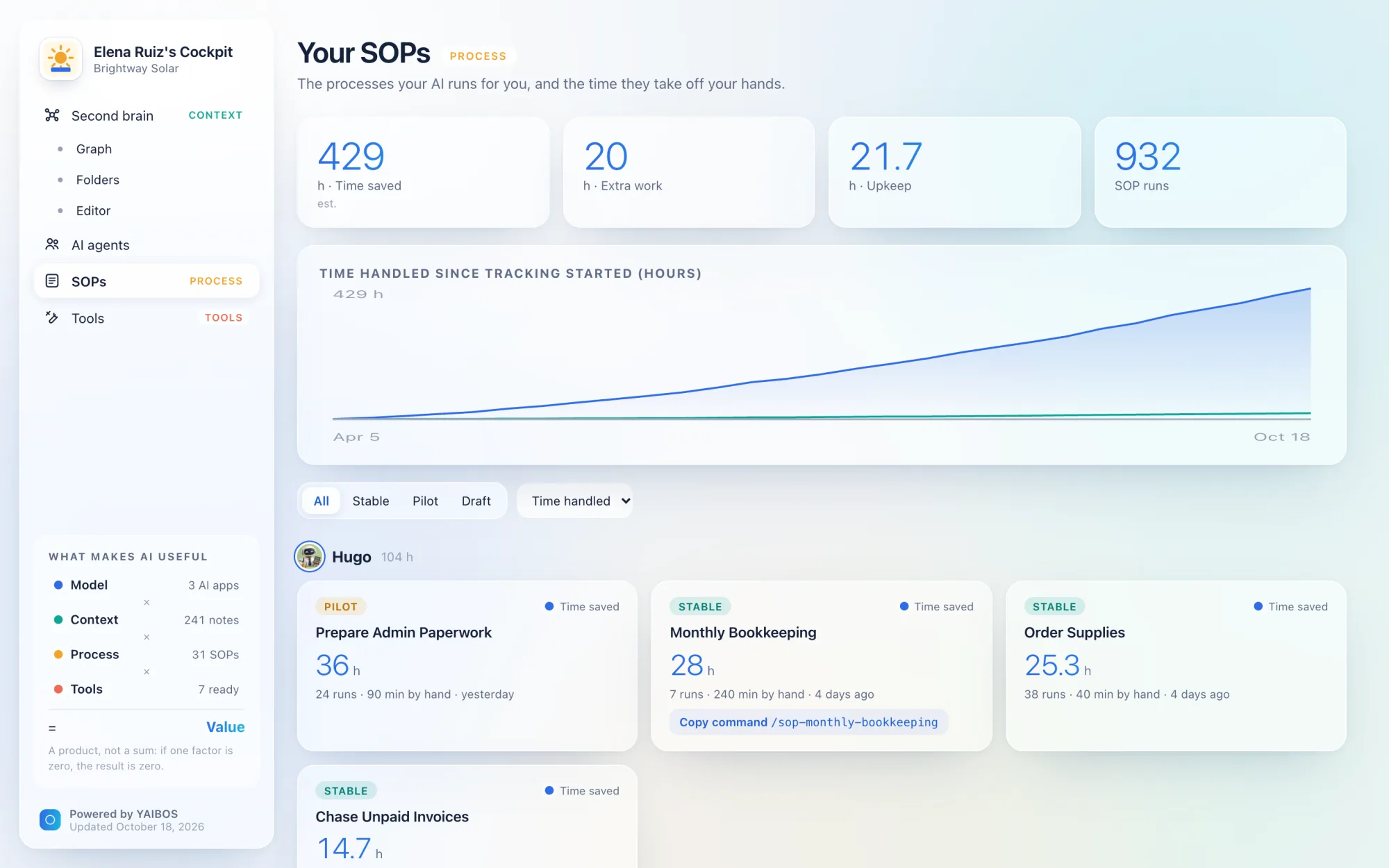This screenshot has width=1389, height=868.
Task: Filter SOPs by Pilot
Action: click(425, 501)
